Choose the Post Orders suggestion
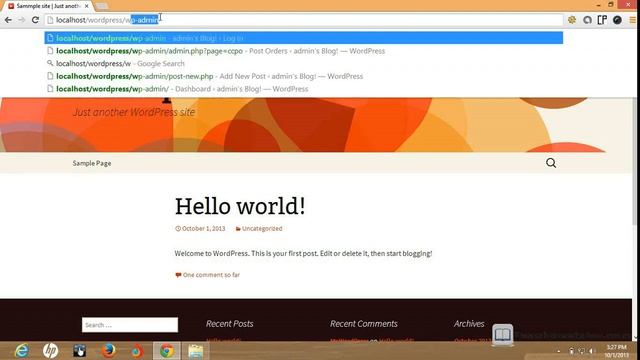The image size is (640, 360). (304, 51)
